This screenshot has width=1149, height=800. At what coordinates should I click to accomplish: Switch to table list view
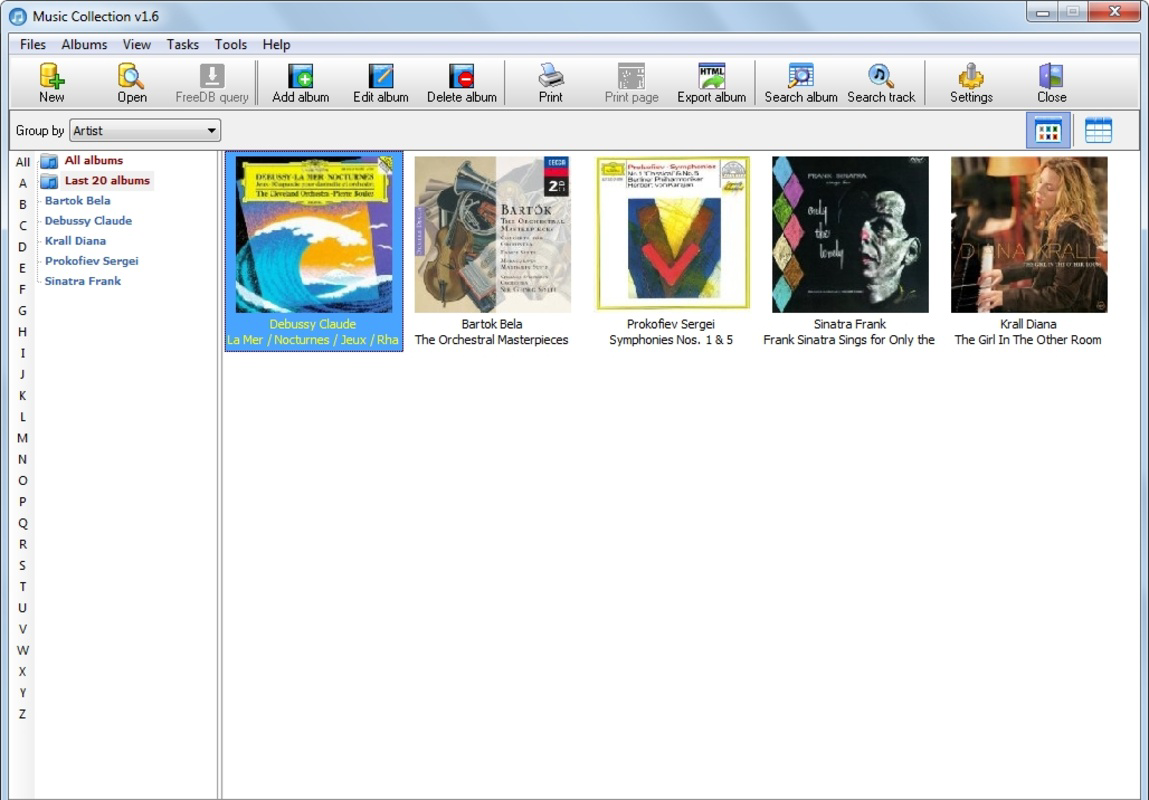point(1098,131)
